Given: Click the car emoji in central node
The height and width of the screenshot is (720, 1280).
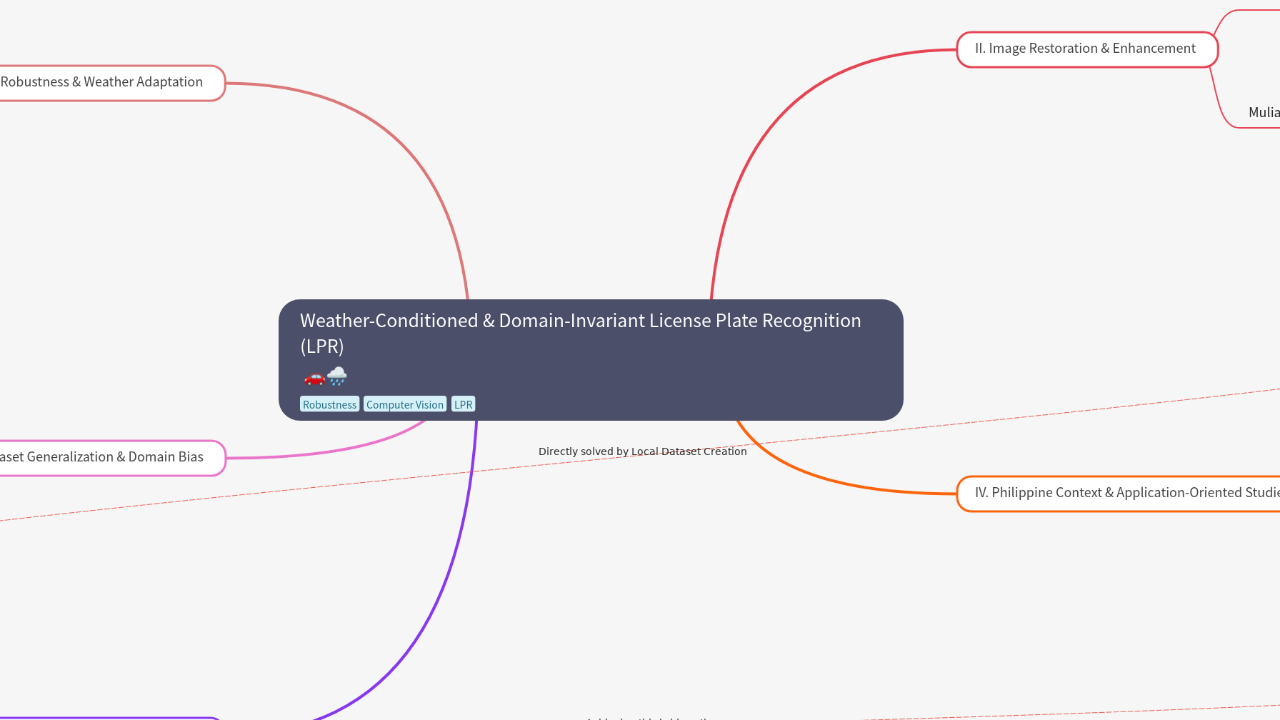Looking at the screenshot, I should [314, 377].
